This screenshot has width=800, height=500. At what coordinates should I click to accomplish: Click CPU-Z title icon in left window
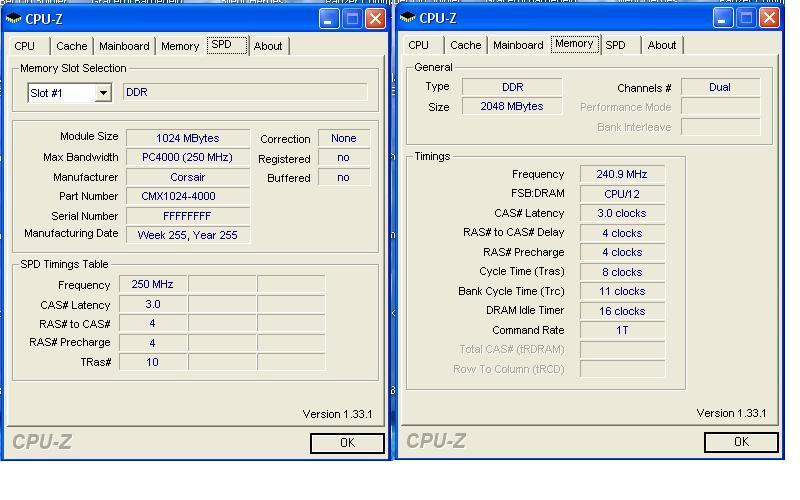click(13, 19)
